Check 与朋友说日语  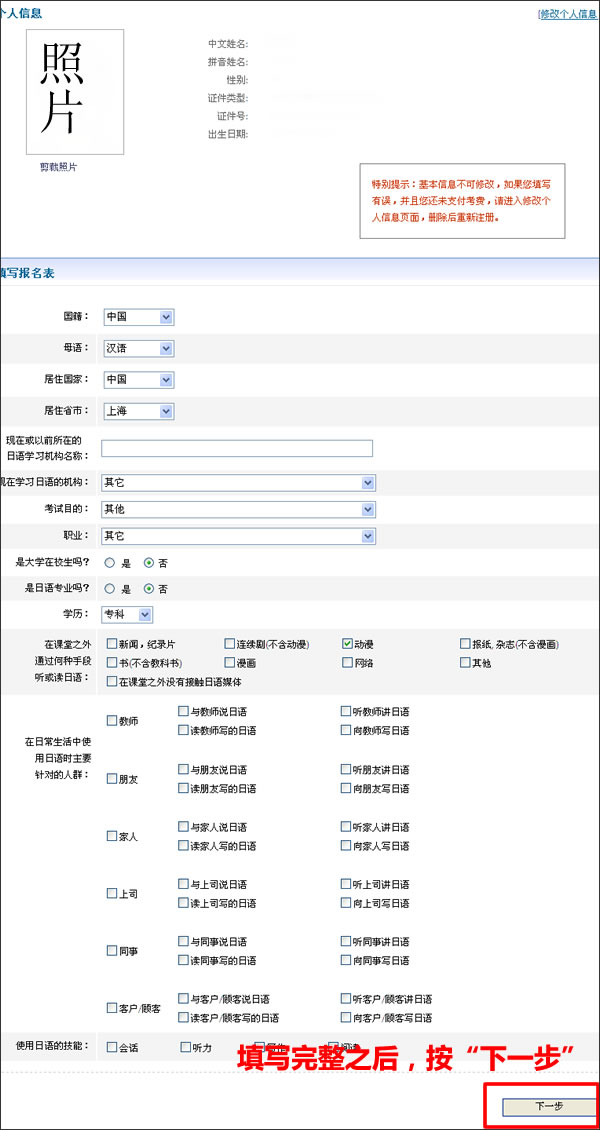[x=183, y=769]
